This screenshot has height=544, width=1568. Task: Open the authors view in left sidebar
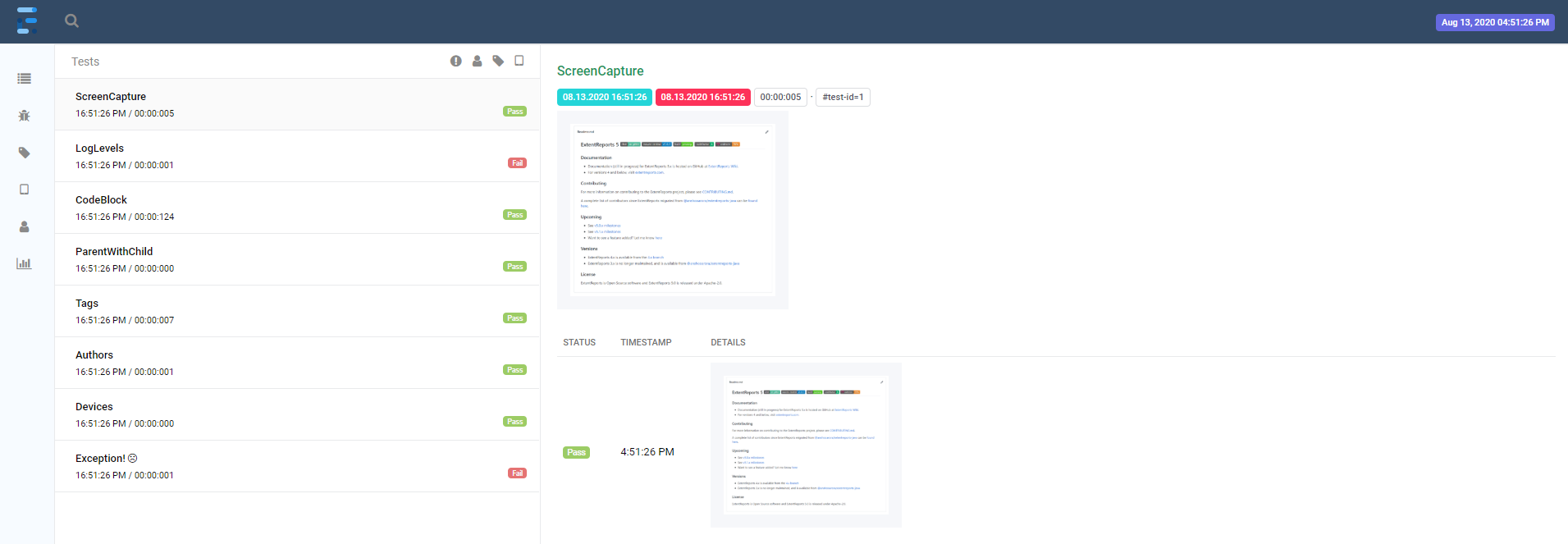click(x=25, y=226)
